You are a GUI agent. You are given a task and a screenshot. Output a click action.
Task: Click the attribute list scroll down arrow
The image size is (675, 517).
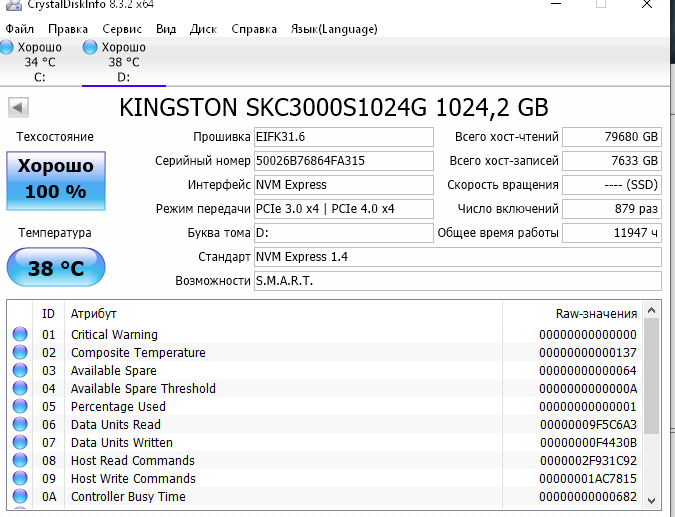coord(651,501)
